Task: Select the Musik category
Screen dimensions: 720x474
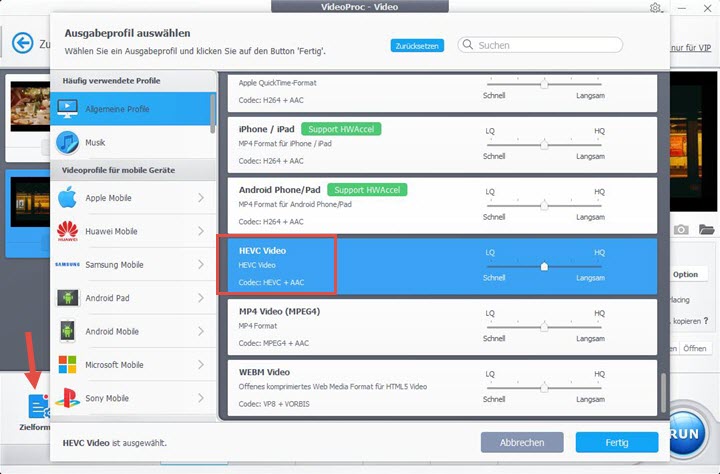Action: click(x=133, y=142)
